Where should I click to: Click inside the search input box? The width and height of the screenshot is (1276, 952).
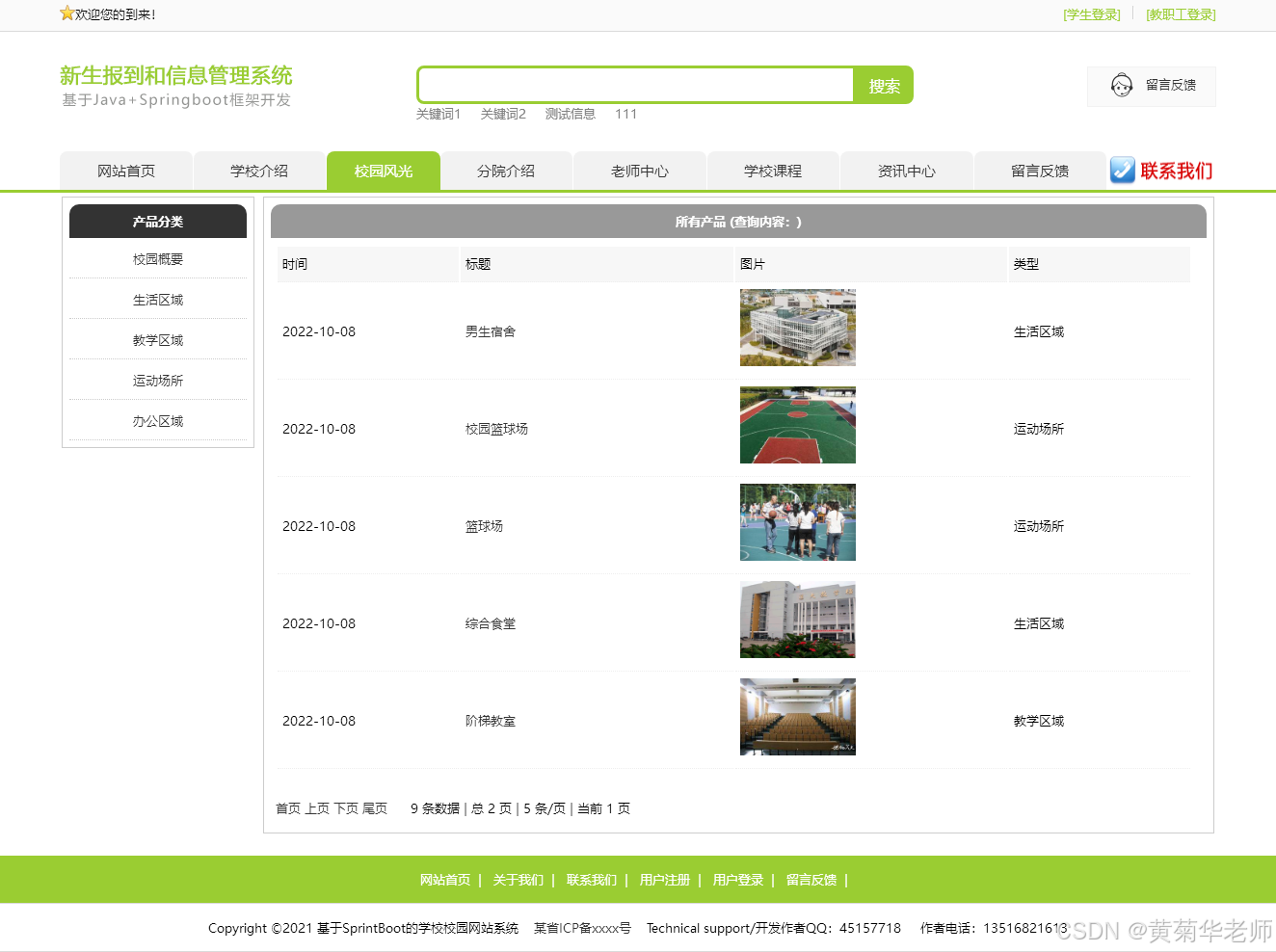point(634,85)
